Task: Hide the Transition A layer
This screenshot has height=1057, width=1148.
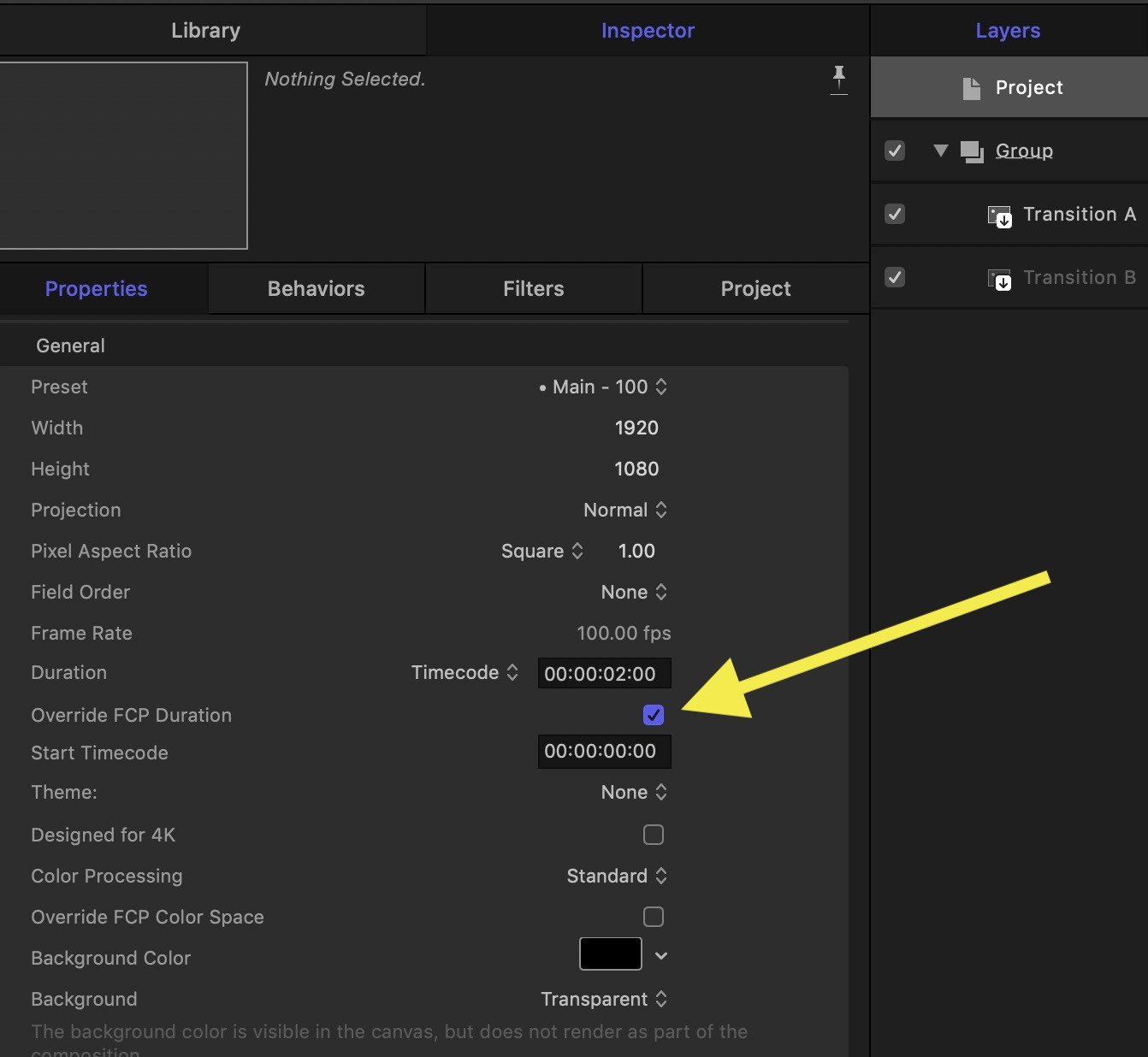Action: 895,214
